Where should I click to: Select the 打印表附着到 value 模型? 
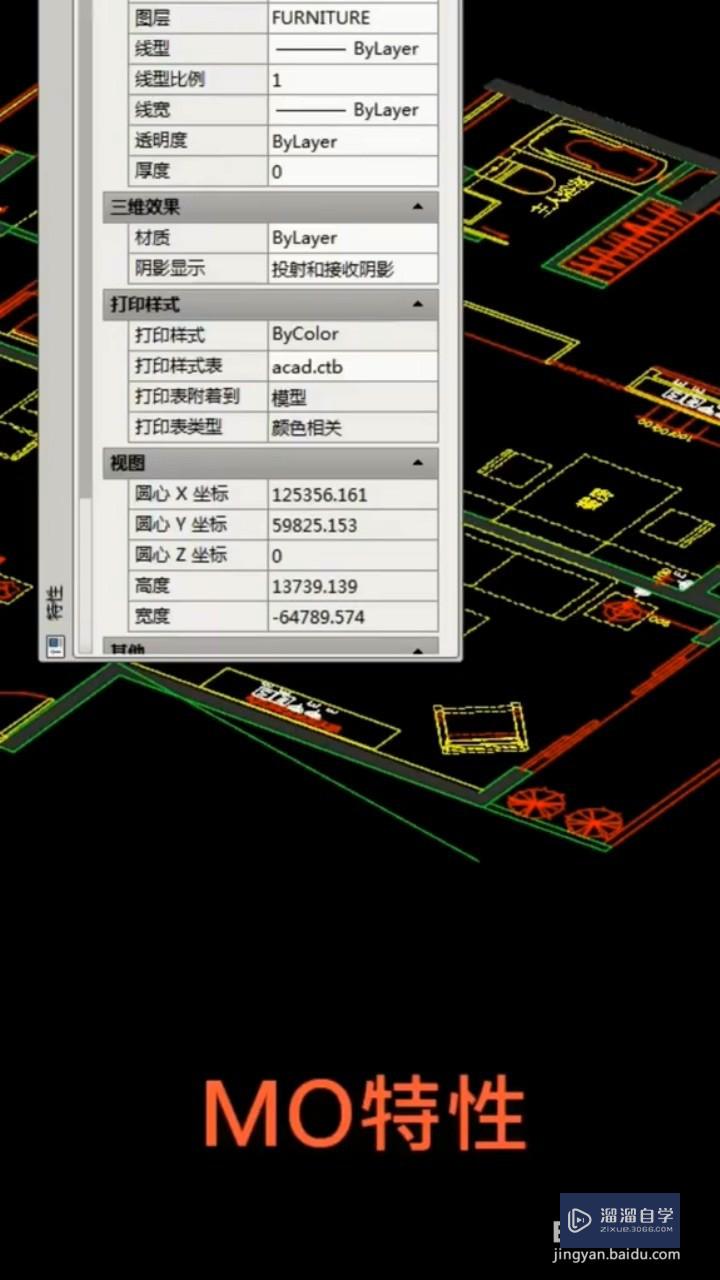coord(353,397)
